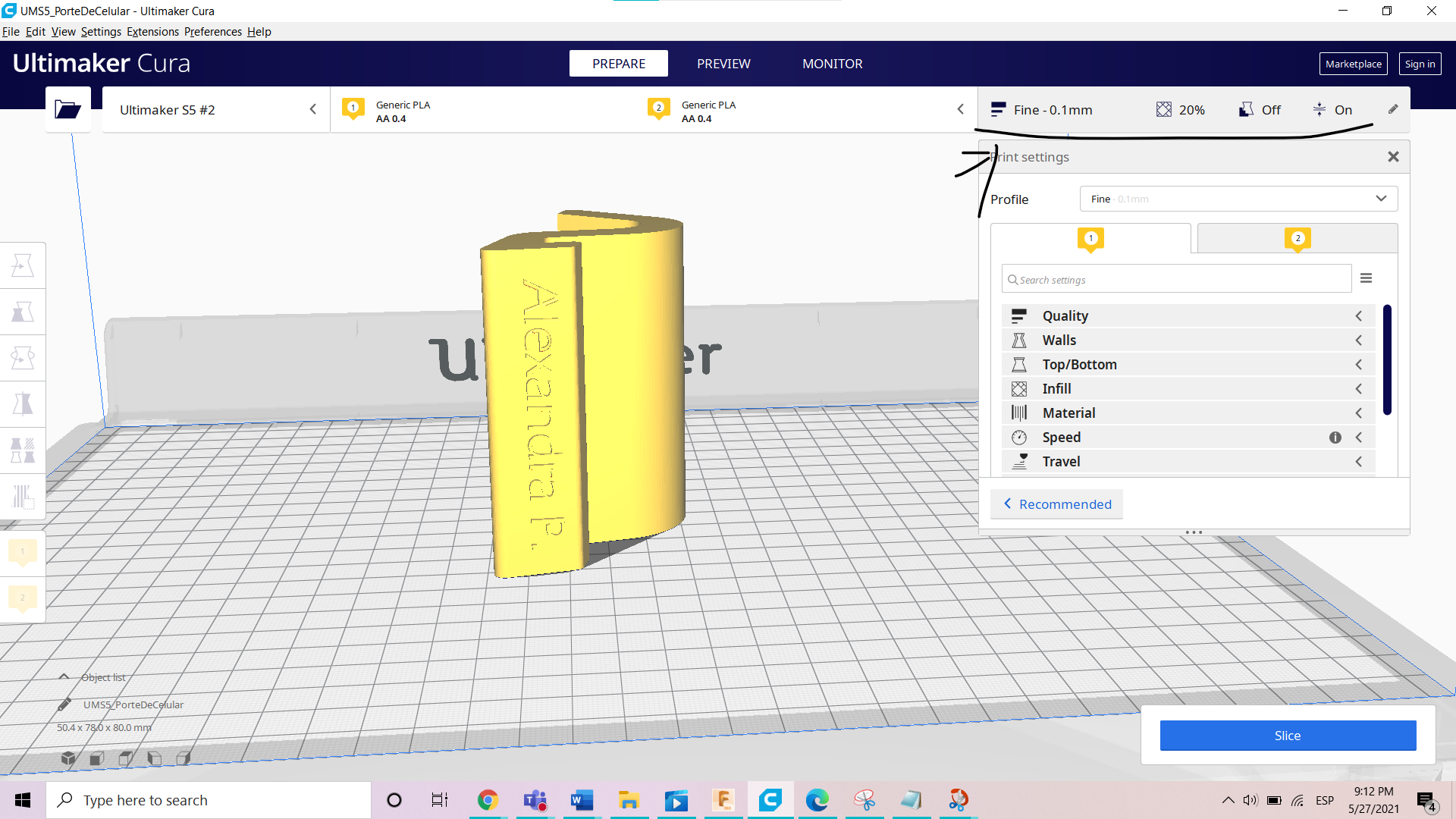Select the Scale tool in left toolbar
The width and height of the screenshot is (1456, 819).
[23, 312]
